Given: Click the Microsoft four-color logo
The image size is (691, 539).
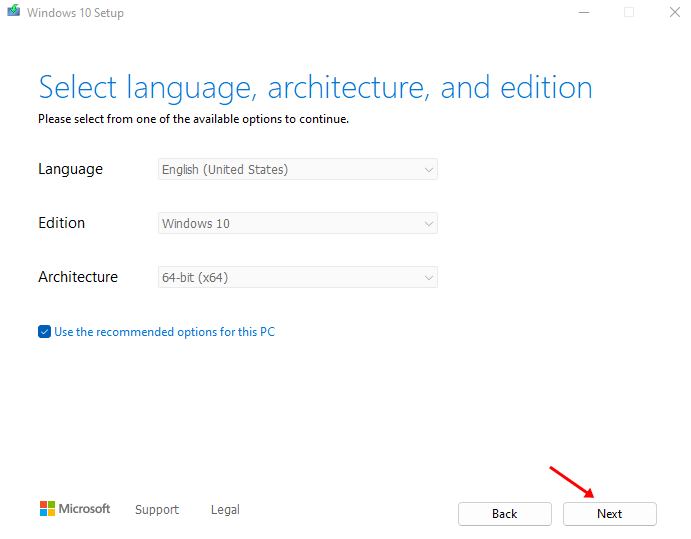Looking at the screenshot, I should 47,509.
